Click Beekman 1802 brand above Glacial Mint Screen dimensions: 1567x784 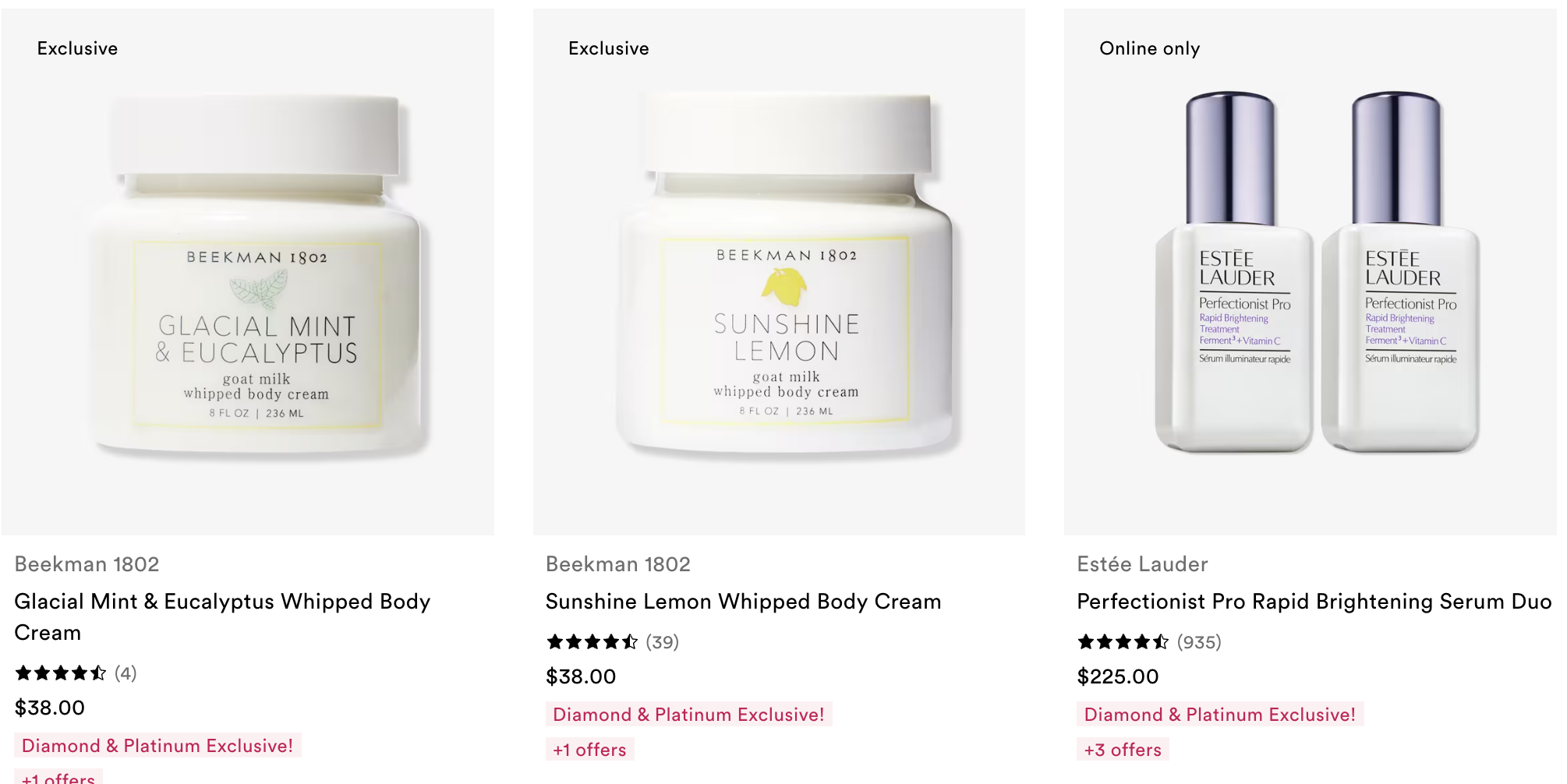point(87,564)
